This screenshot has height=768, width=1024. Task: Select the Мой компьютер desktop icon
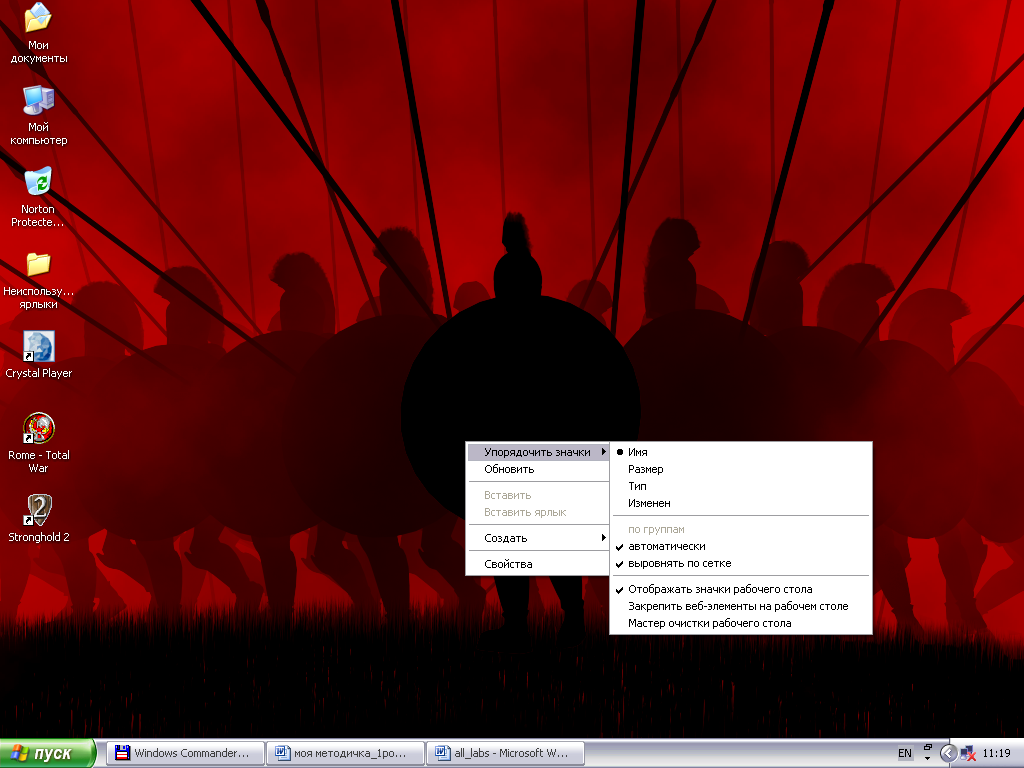39,115
